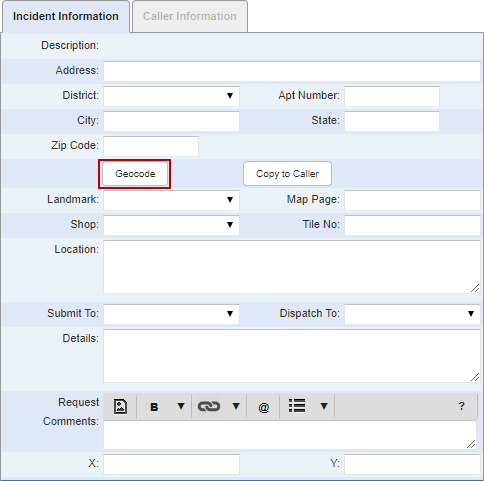Click the Request Comments resize handle
Viewport: 484px width, 481px height.
(471, 444)
